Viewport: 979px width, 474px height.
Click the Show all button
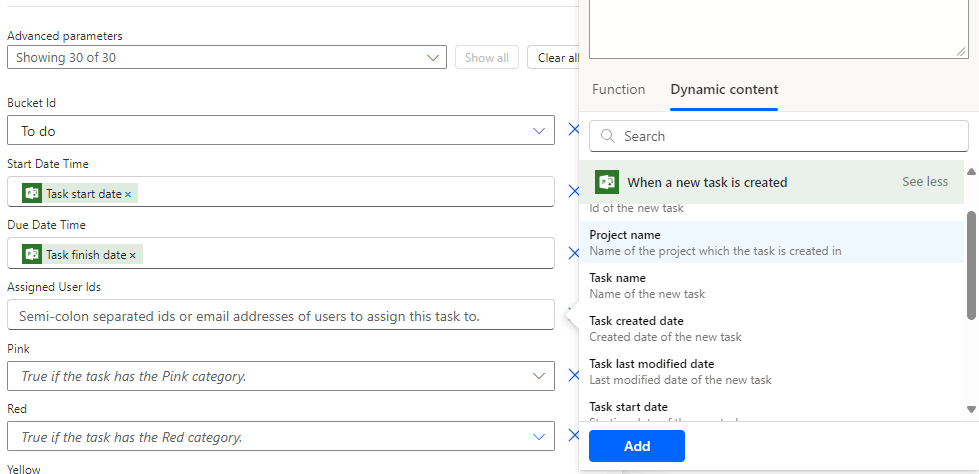(487, 57)
